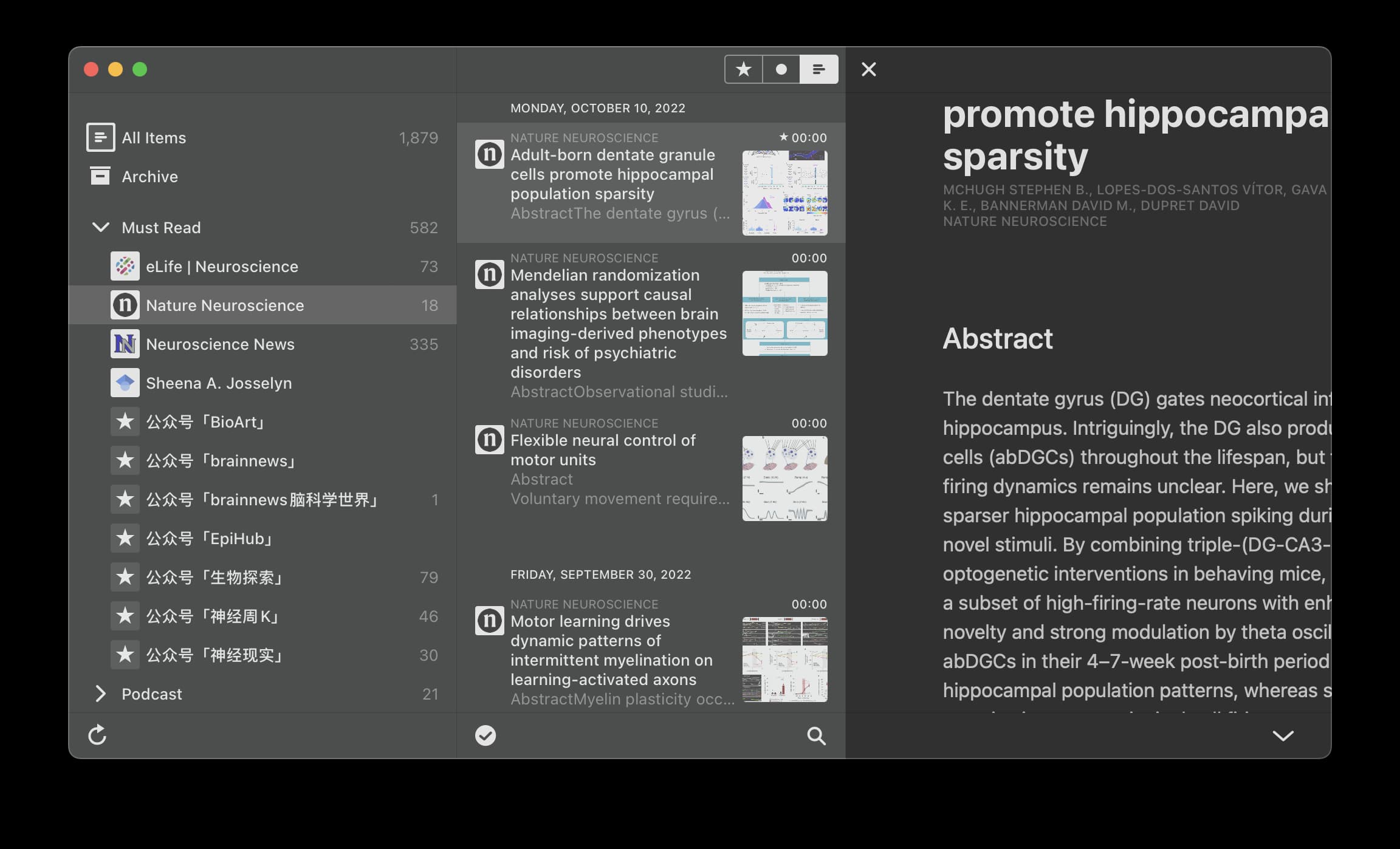Click star icon beside 公众号「EpiHub」

(x=125, y=538)
